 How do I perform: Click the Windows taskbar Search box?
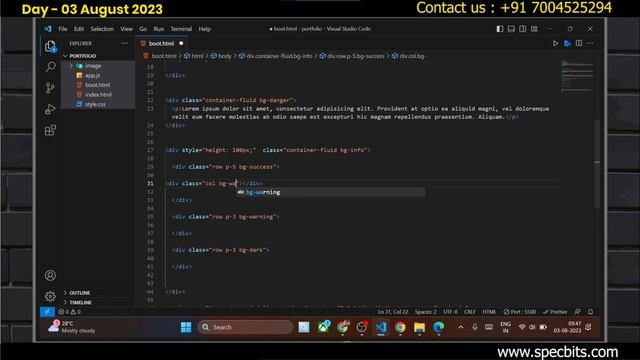click(x=245, y=327)
